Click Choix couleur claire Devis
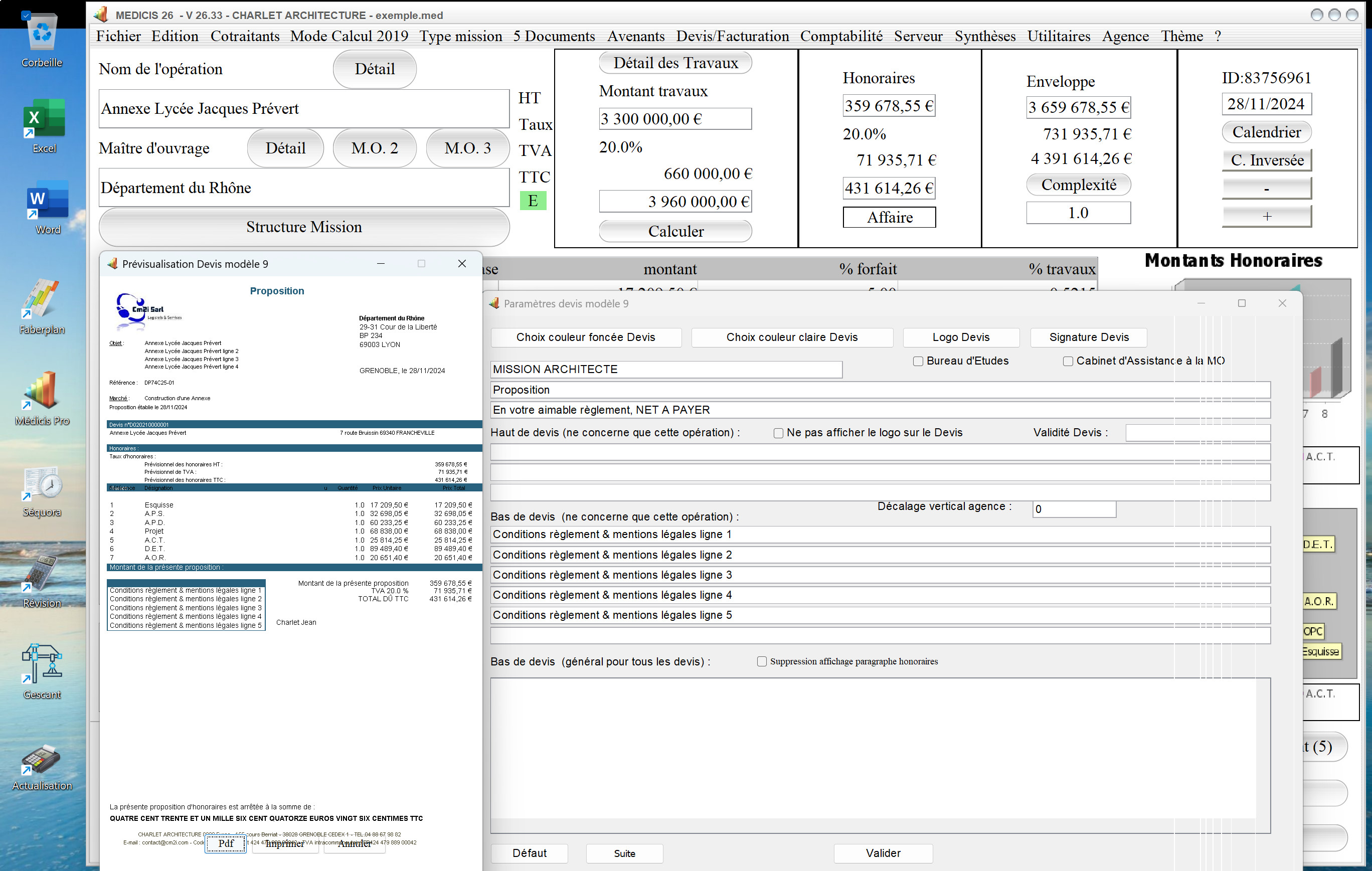 point(792,337)
